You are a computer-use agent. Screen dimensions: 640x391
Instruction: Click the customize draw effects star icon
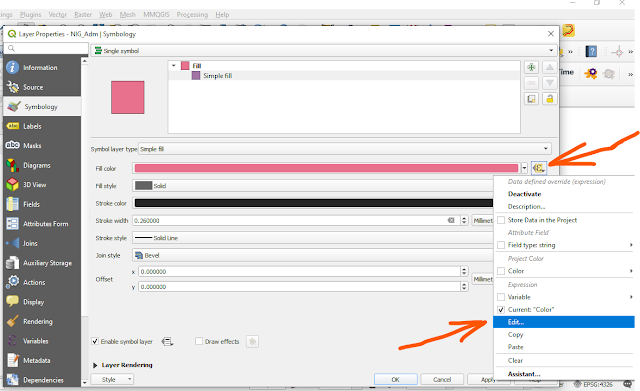click(x=252, y=342)
